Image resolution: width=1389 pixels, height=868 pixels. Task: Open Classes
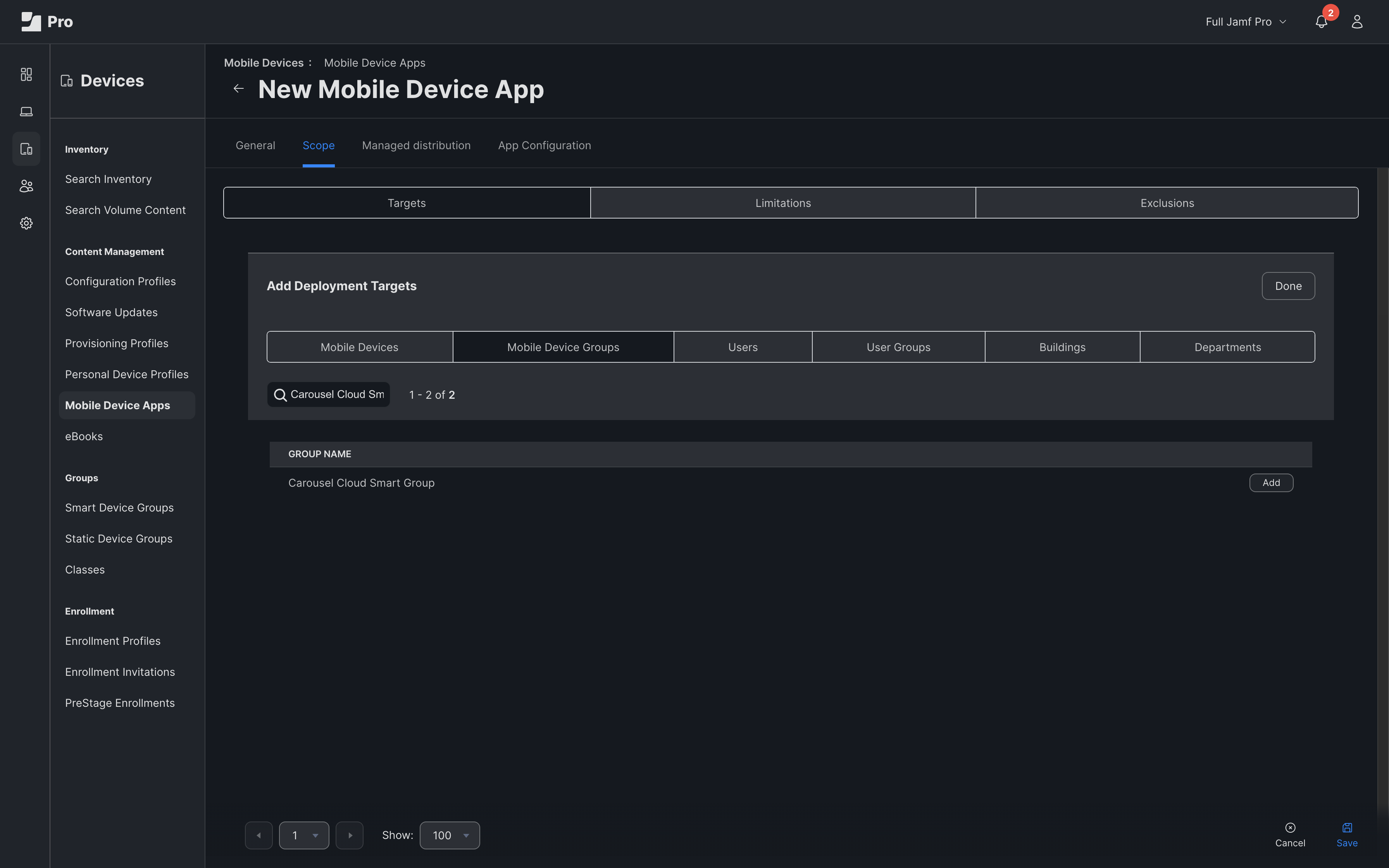(x=85, y=570)
